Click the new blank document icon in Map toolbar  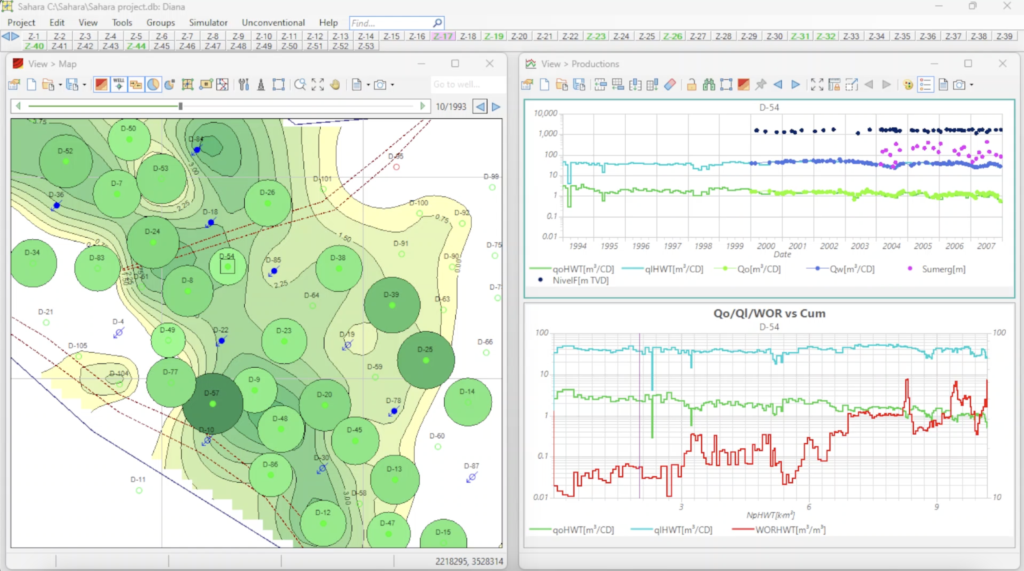tap(31, 84)
